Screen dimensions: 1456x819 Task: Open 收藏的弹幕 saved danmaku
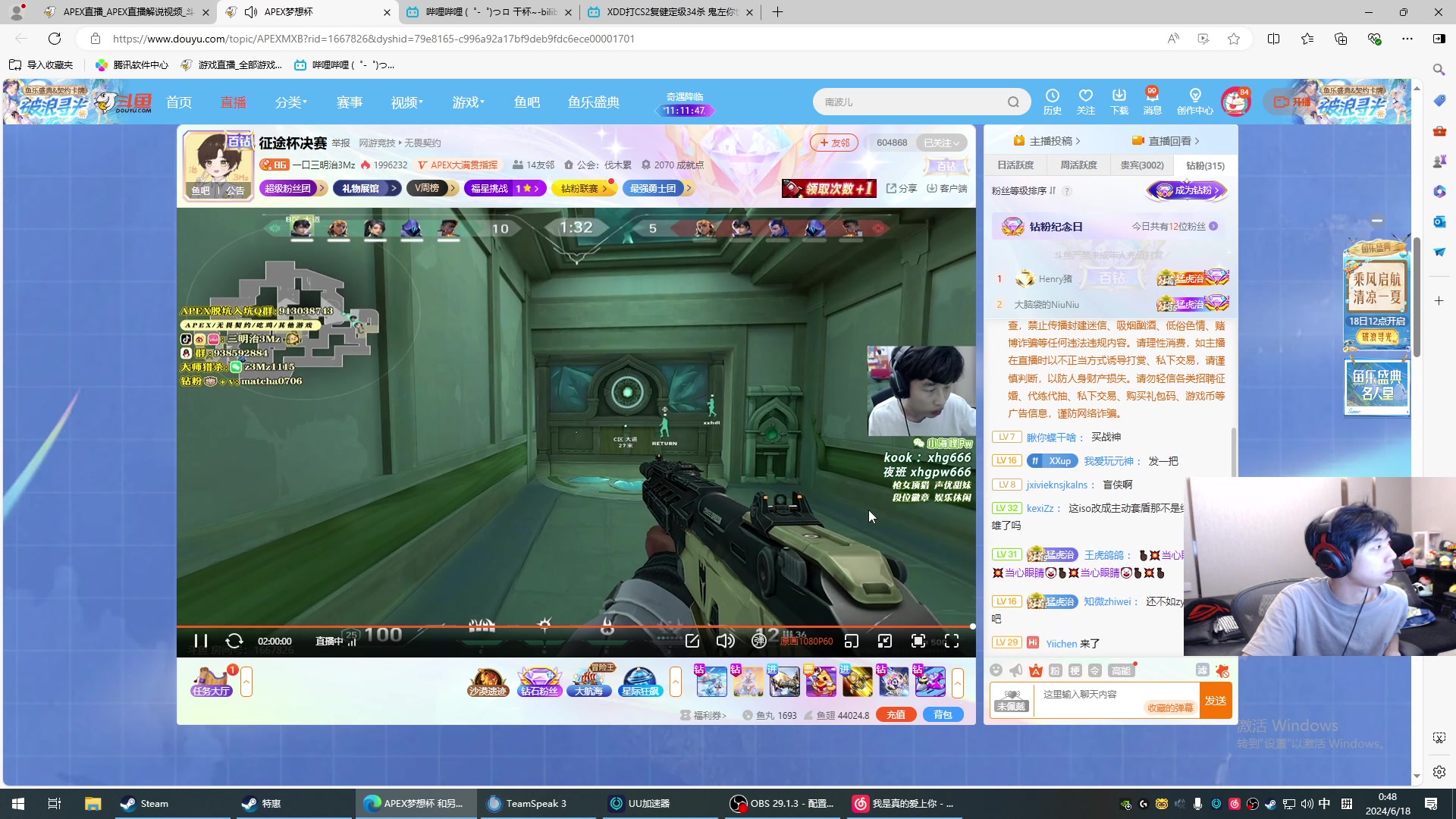pos(1170,708)
